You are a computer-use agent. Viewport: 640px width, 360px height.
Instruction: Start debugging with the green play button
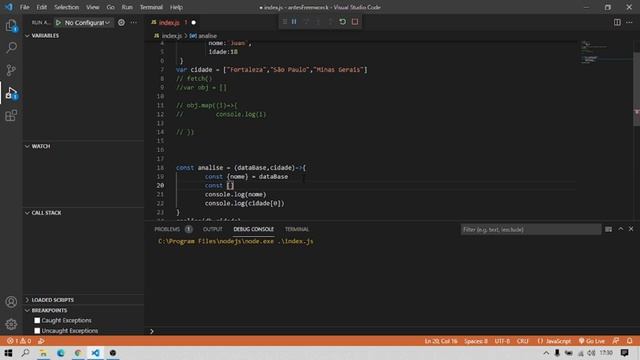click(x=58, y=22)
